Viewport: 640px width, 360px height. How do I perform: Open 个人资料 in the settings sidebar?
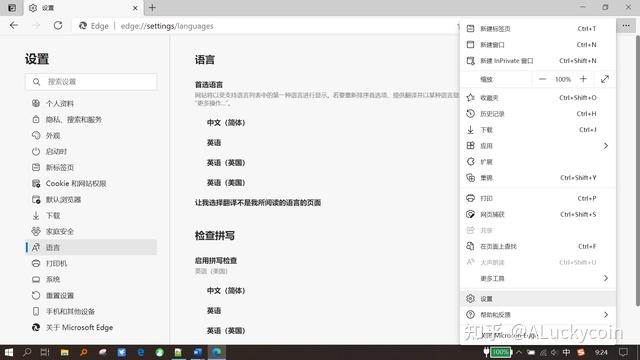tap(91, 103)
